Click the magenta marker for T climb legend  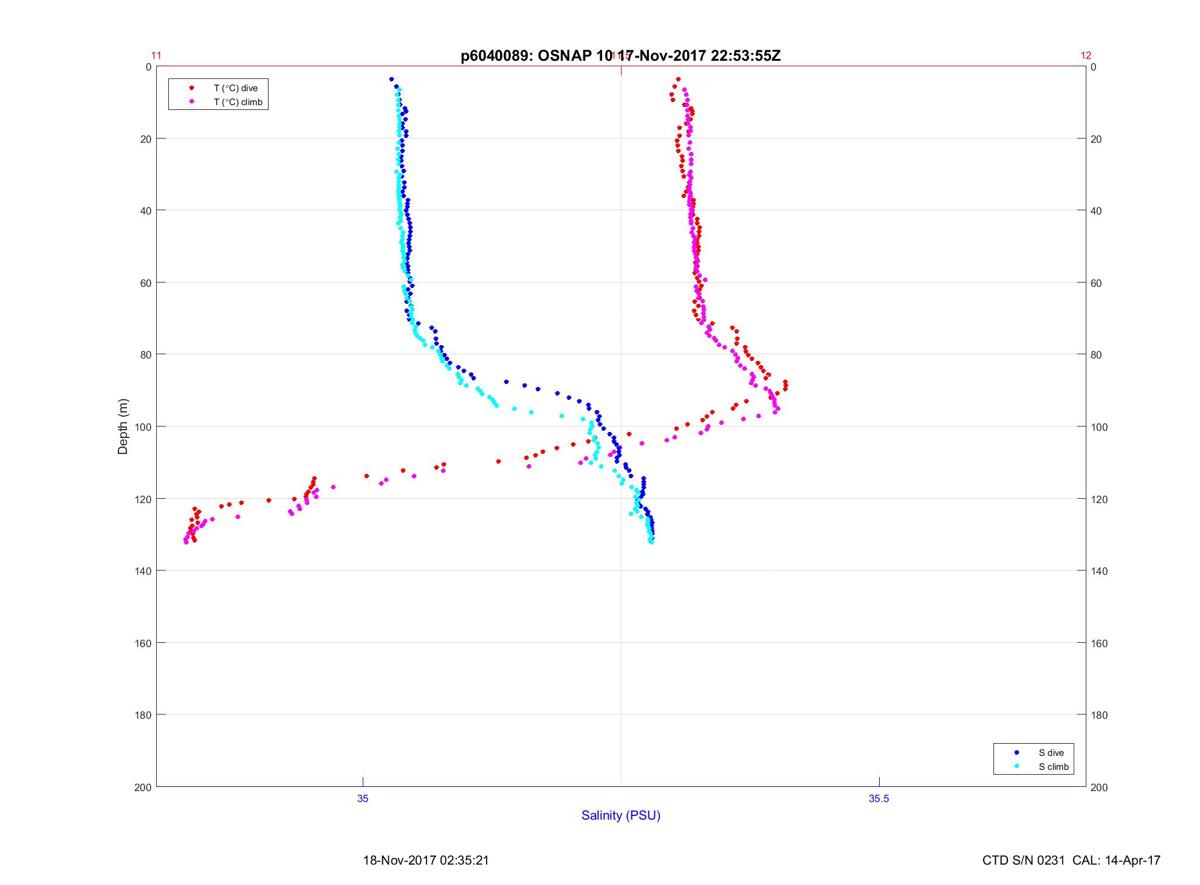click(191, 102)
